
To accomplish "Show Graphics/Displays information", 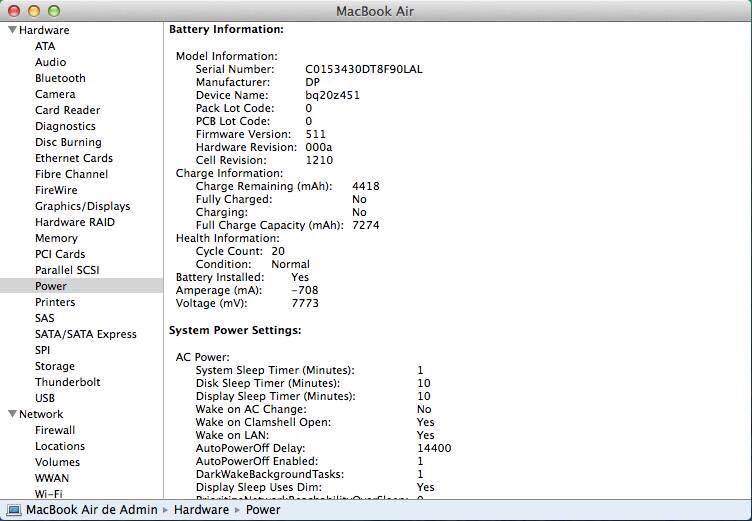I will tap(82, 206).
